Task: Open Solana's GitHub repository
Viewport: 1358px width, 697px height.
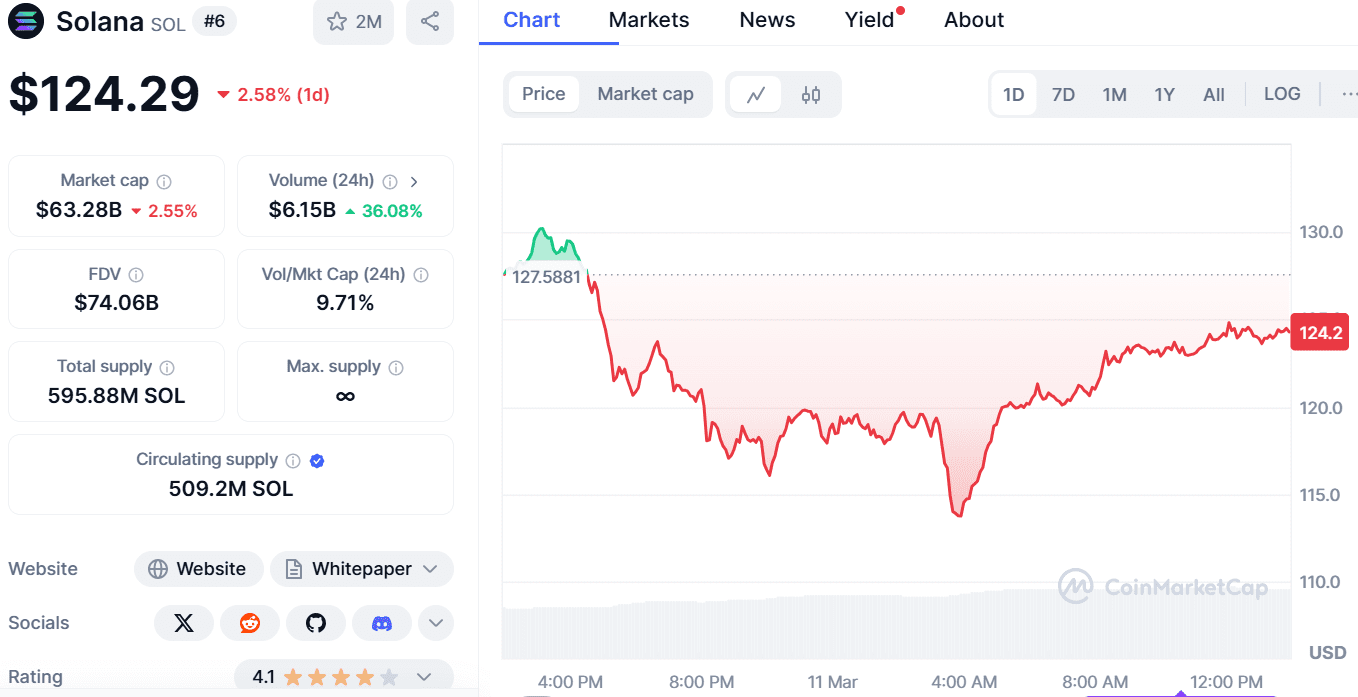Action: [316, 622]
